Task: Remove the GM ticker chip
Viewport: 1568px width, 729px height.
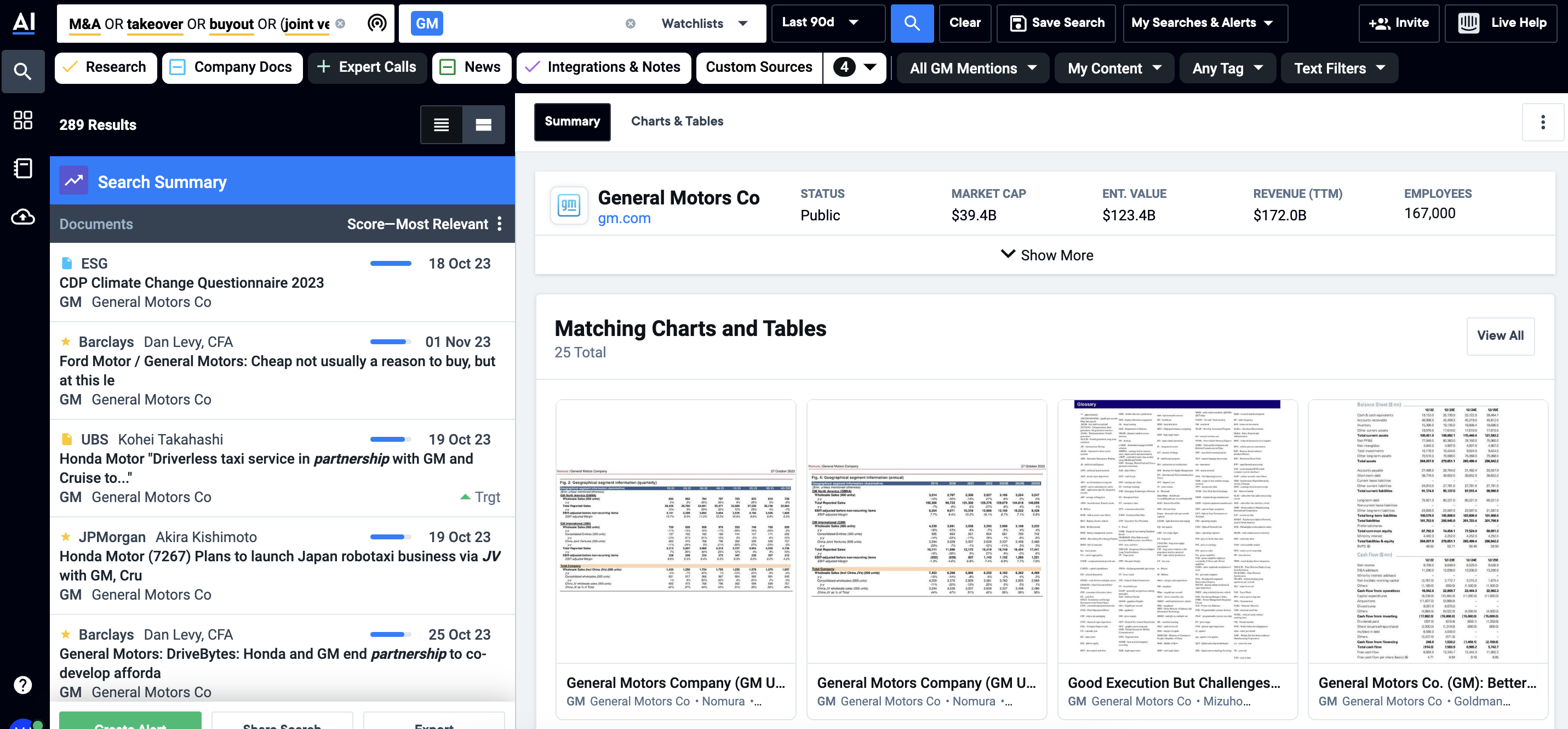Action: [427, 24]
